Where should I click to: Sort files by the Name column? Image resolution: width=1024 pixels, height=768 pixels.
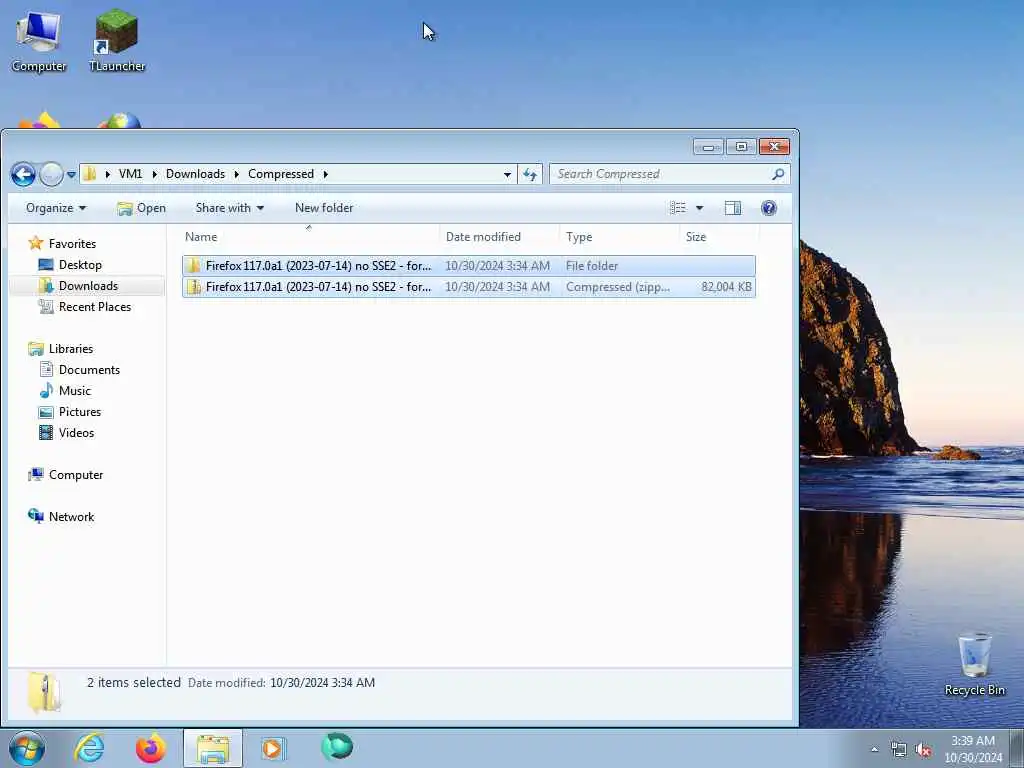point(310,236)
